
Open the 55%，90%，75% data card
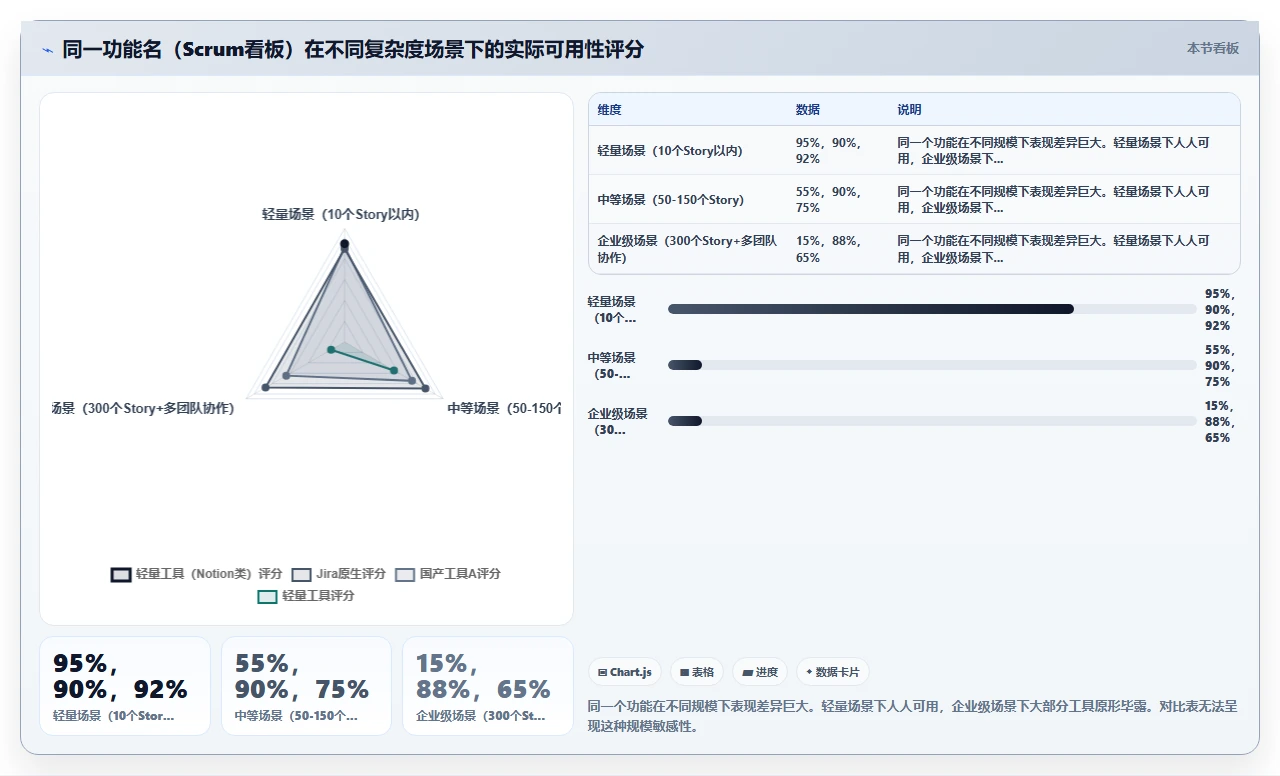[x=306, y=686]
